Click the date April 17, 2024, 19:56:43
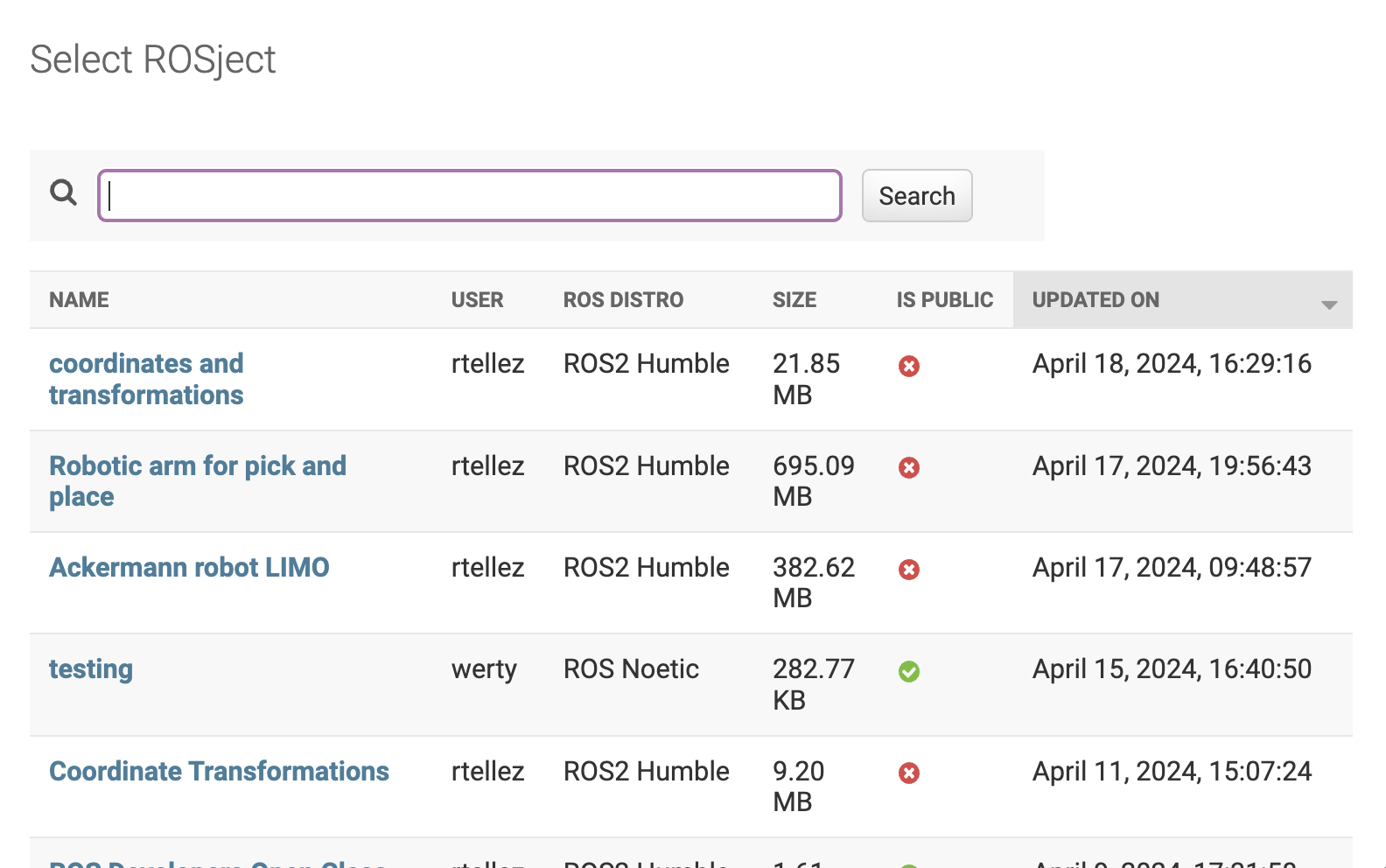This screenshot has height=868, width=1386. click(x=1172, y=465)
